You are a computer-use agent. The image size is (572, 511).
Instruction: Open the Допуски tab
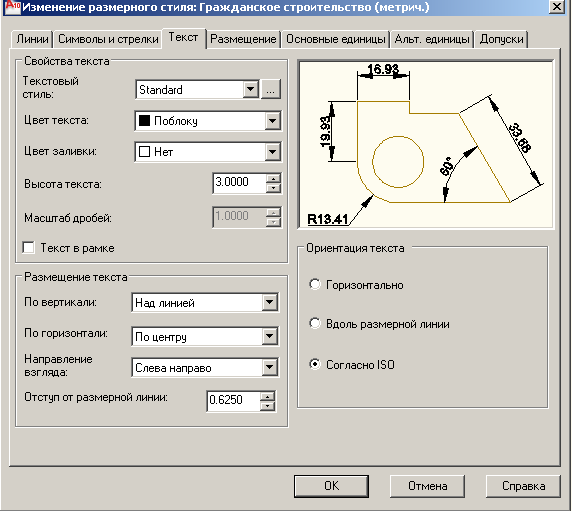[501, 39]
